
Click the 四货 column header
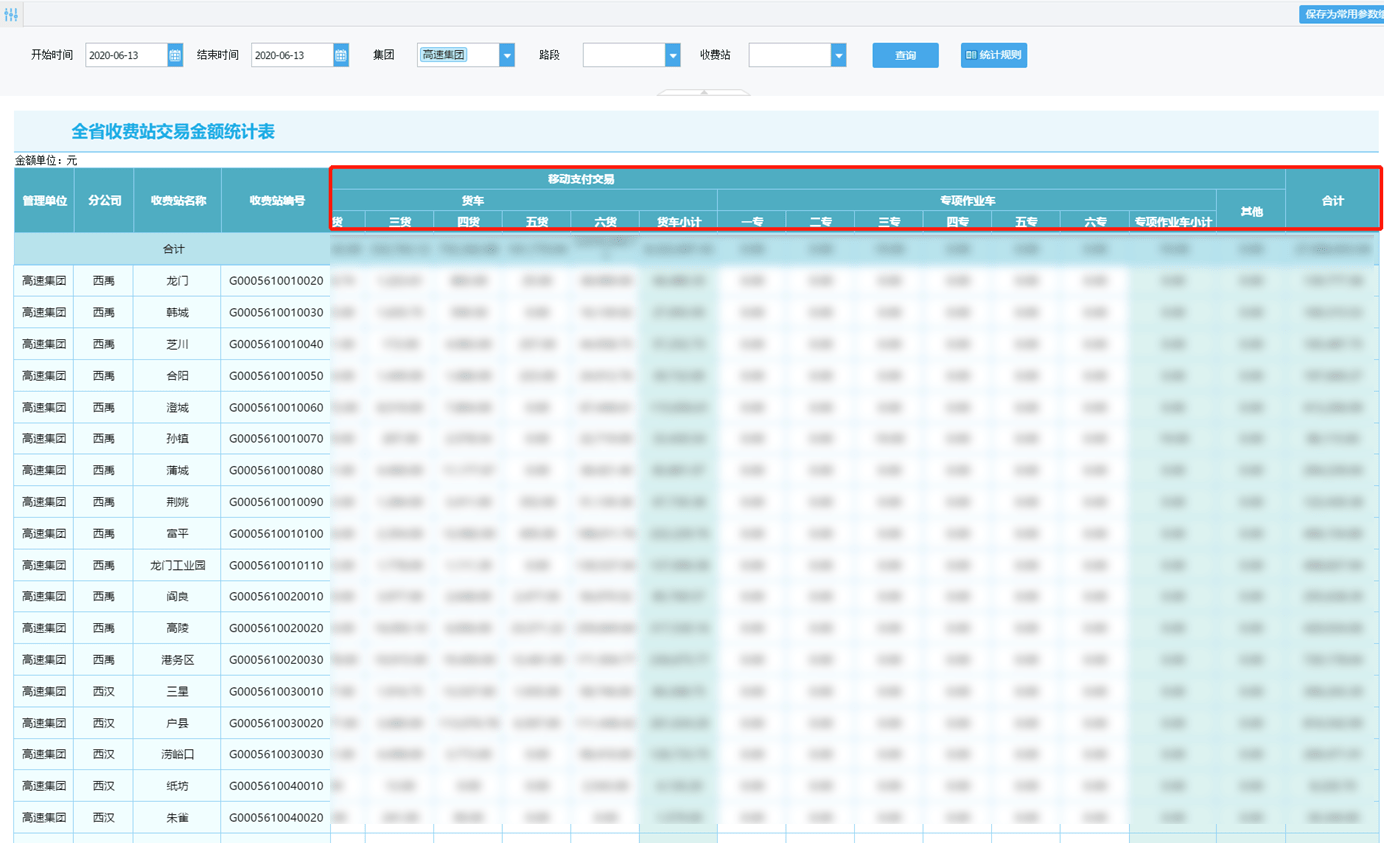(x=467, y=222)
